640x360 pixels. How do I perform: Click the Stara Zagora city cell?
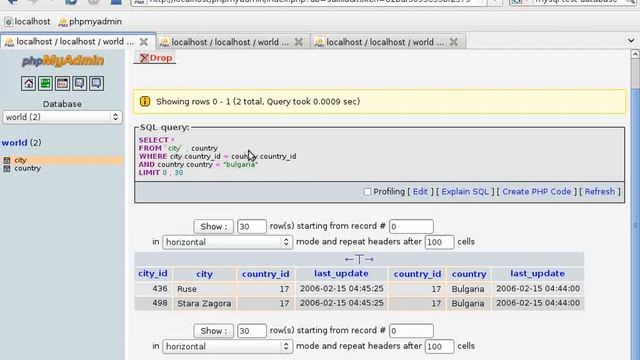204,304
